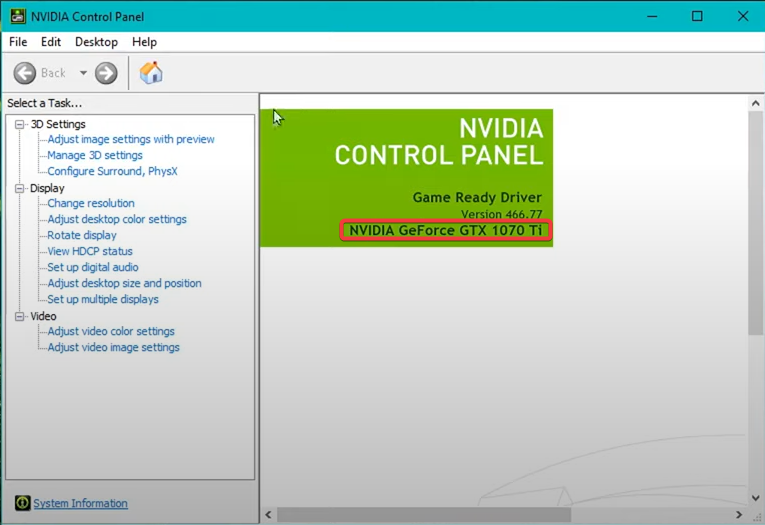The image size is (765, 525).
Task: Open the Edit menu
Action: (x=51, y=42)
